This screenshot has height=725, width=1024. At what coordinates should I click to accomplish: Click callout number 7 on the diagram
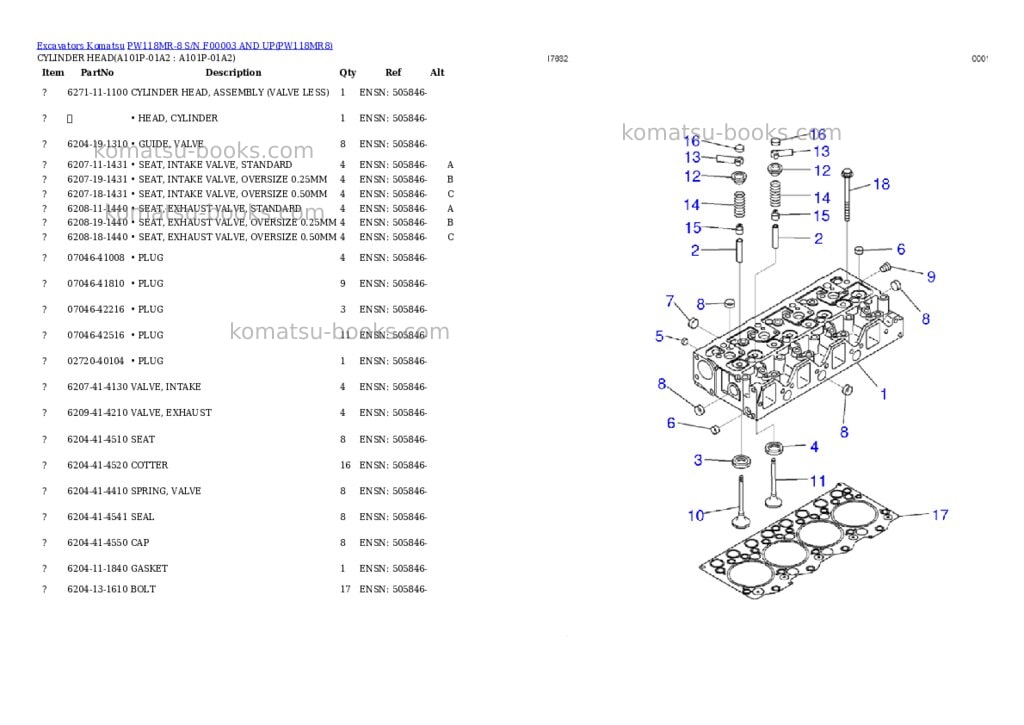670,301
